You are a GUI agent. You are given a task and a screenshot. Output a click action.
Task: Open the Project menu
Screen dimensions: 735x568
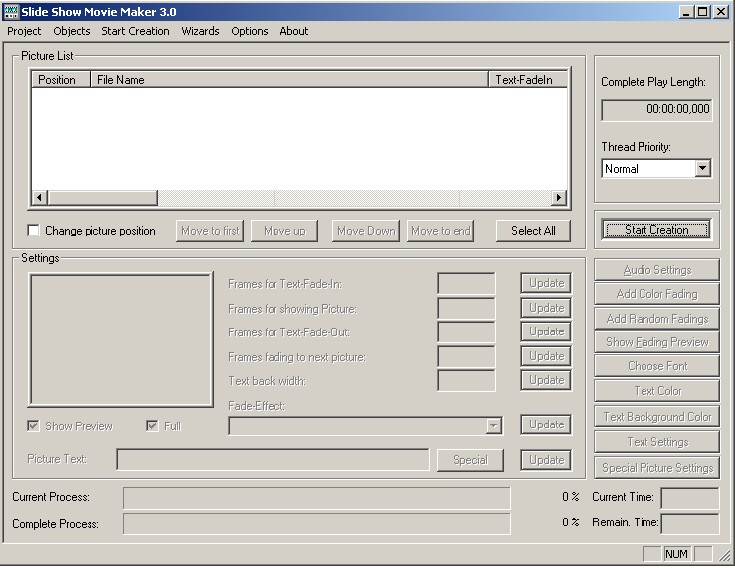point(24,31)
